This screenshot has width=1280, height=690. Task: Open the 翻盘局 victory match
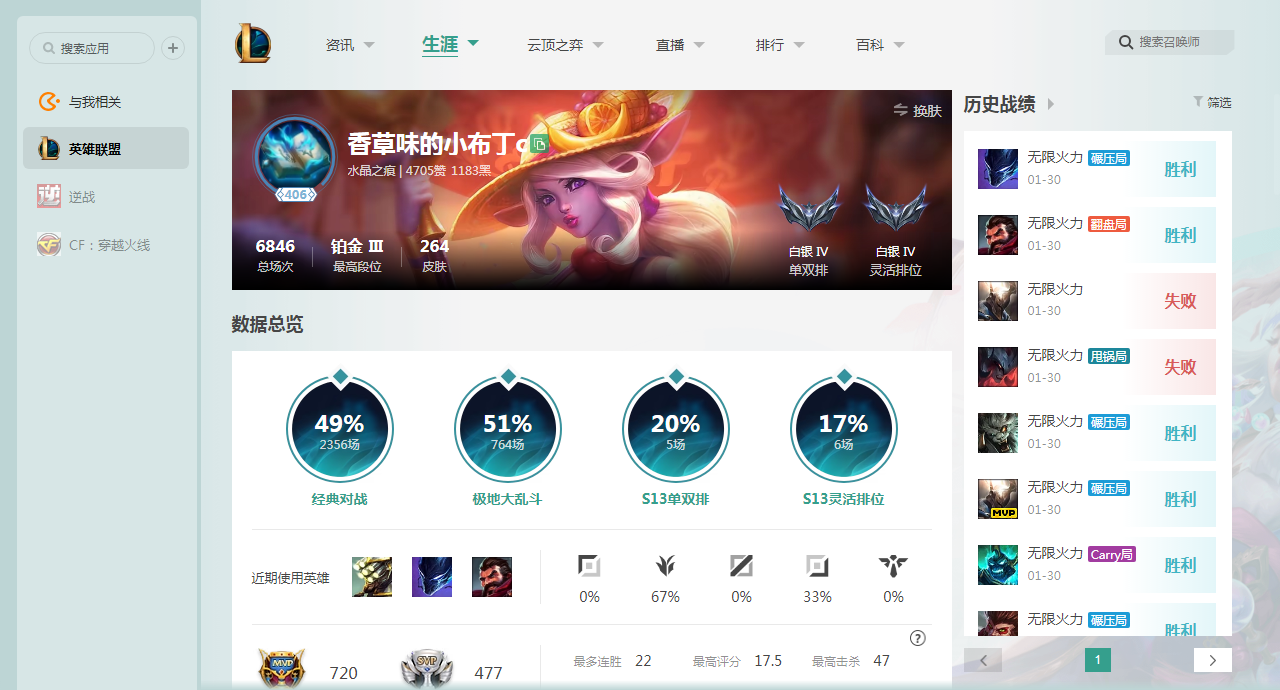[x=1097, y=235]
